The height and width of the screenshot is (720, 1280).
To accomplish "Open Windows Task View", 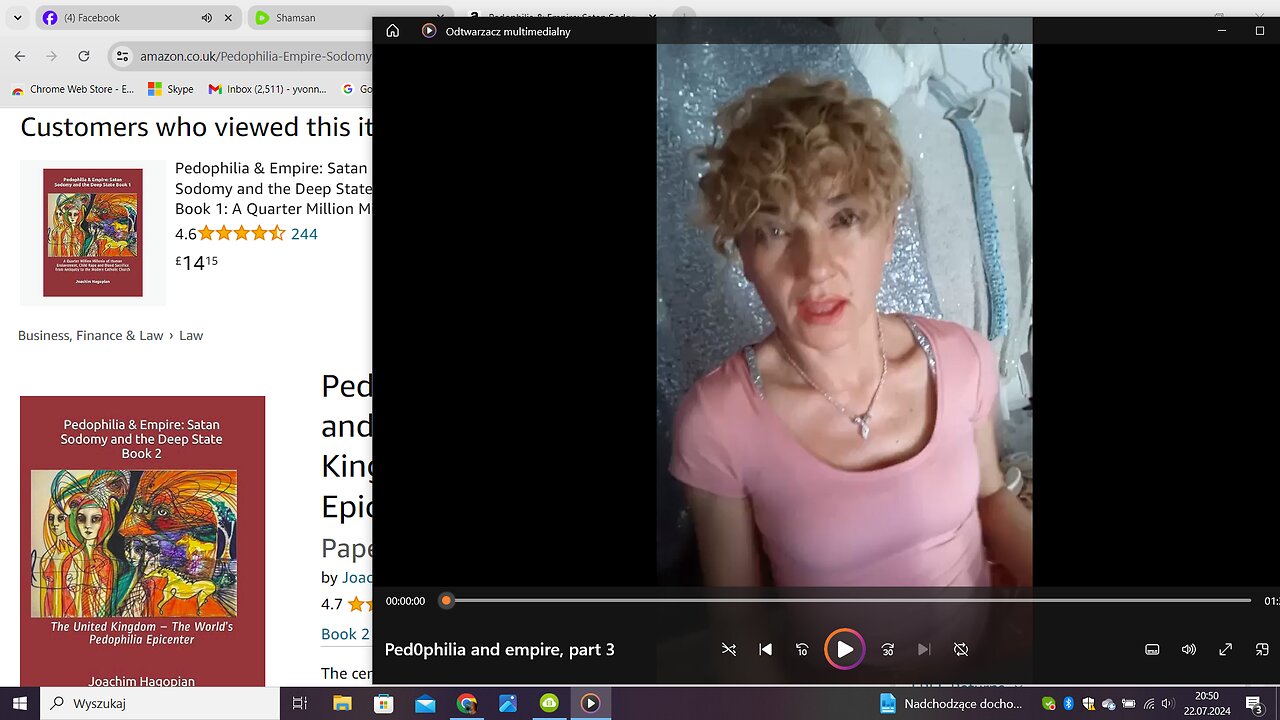I will point(299,703).
